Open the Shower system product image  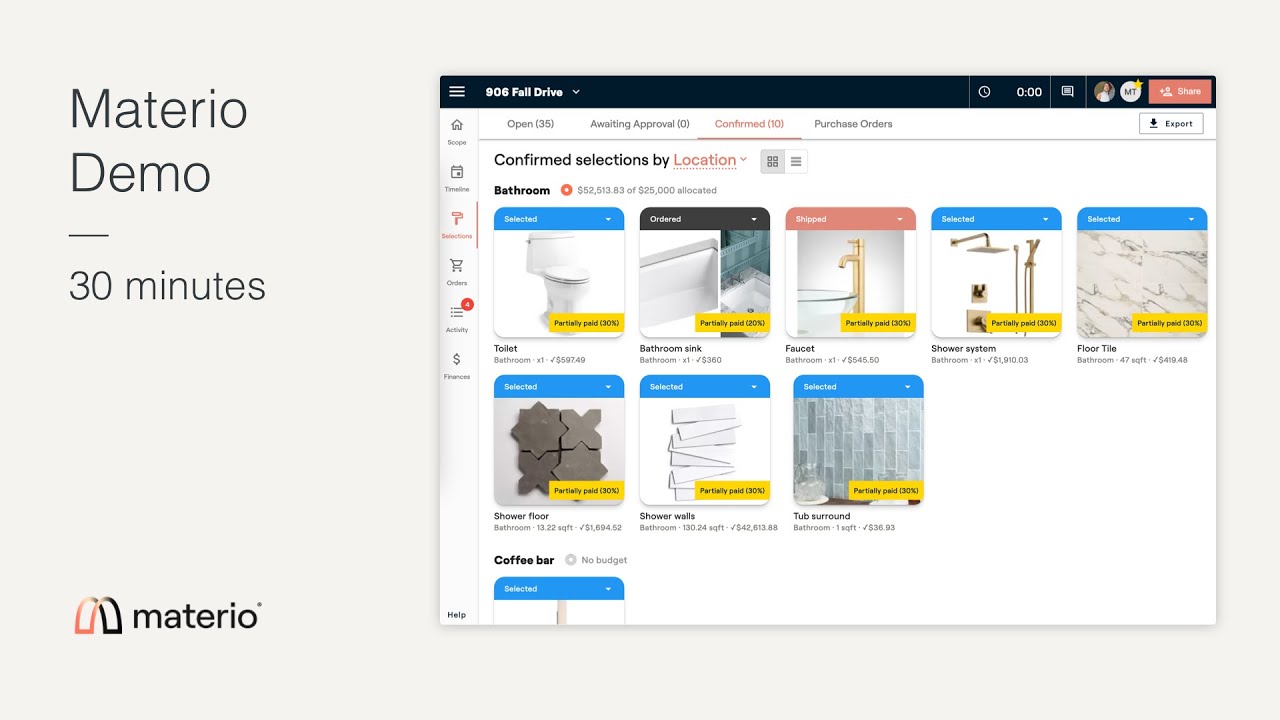coord(997,284)
